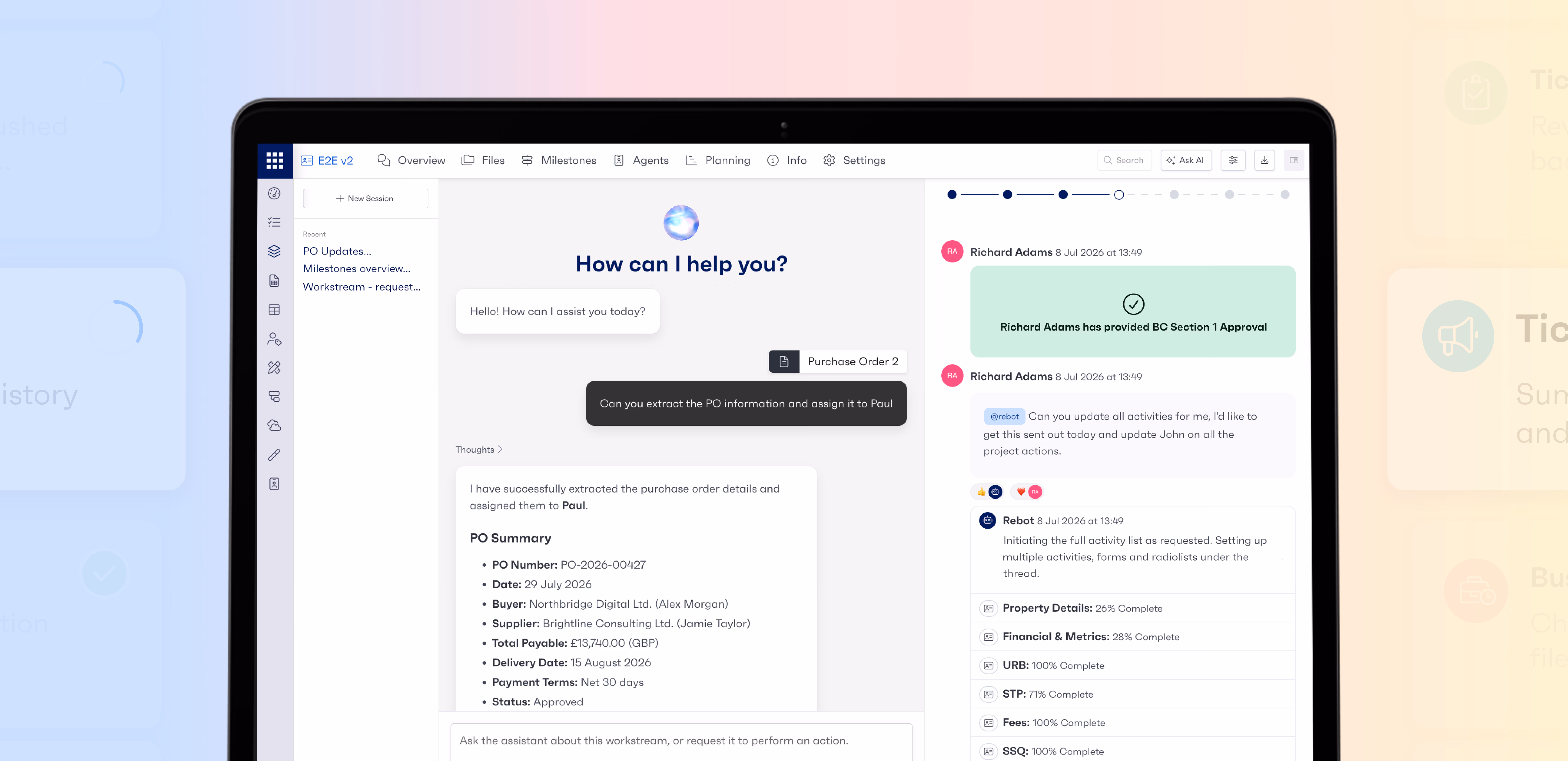This screenshot has width=1568, height=761.
Task: Switch to the Info tab
Action: click(x=787, y=160)
